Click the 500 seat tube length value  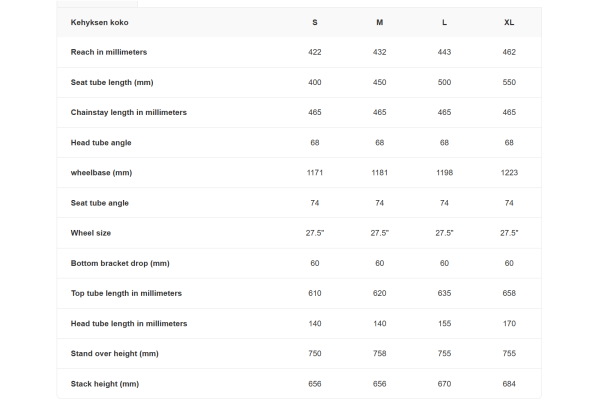click(444, 82)
